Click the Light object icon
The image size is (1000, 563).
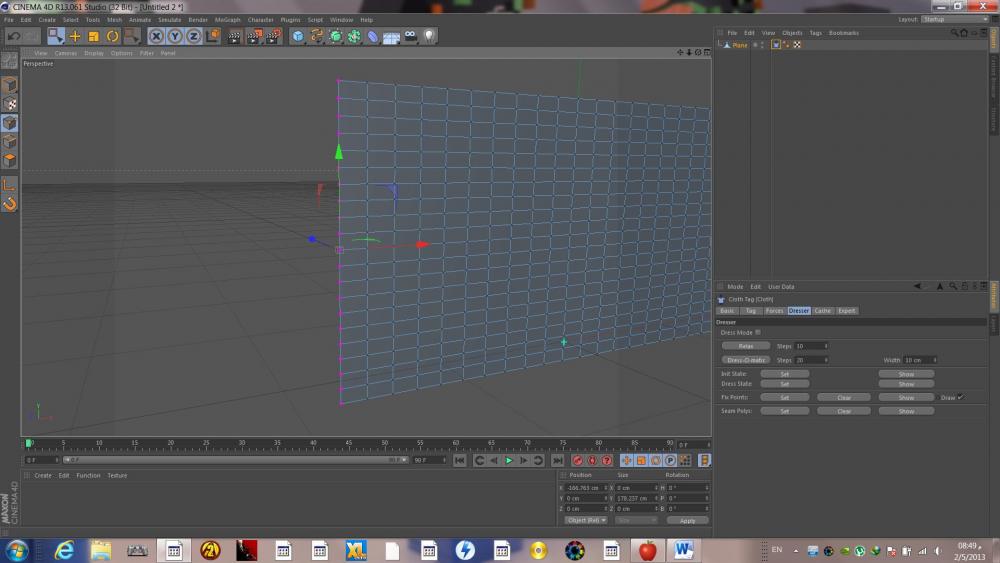[429, 36]
